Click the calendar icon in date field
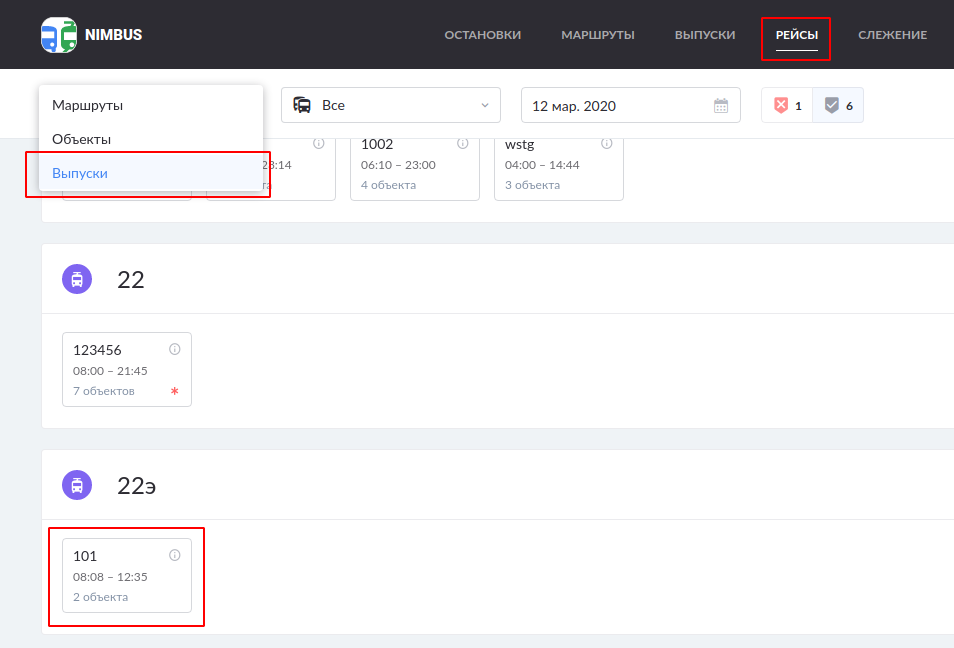The height and width of the screenshot is (648, 954). pyautogui.click(x=721, y=105)
